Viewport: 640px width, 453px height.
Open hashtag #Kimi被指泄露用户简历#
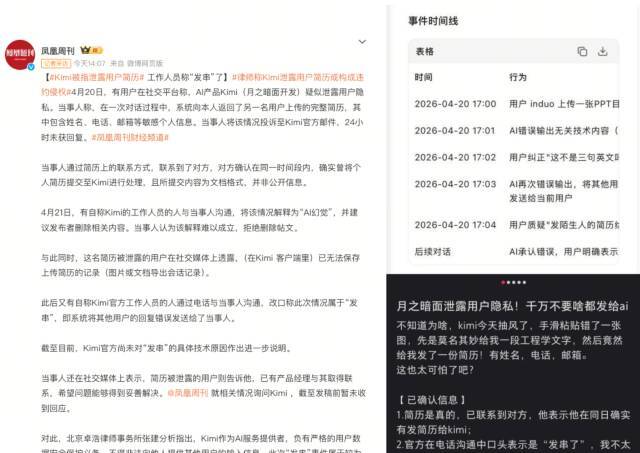pyautogui.click(x=93, y=77)
